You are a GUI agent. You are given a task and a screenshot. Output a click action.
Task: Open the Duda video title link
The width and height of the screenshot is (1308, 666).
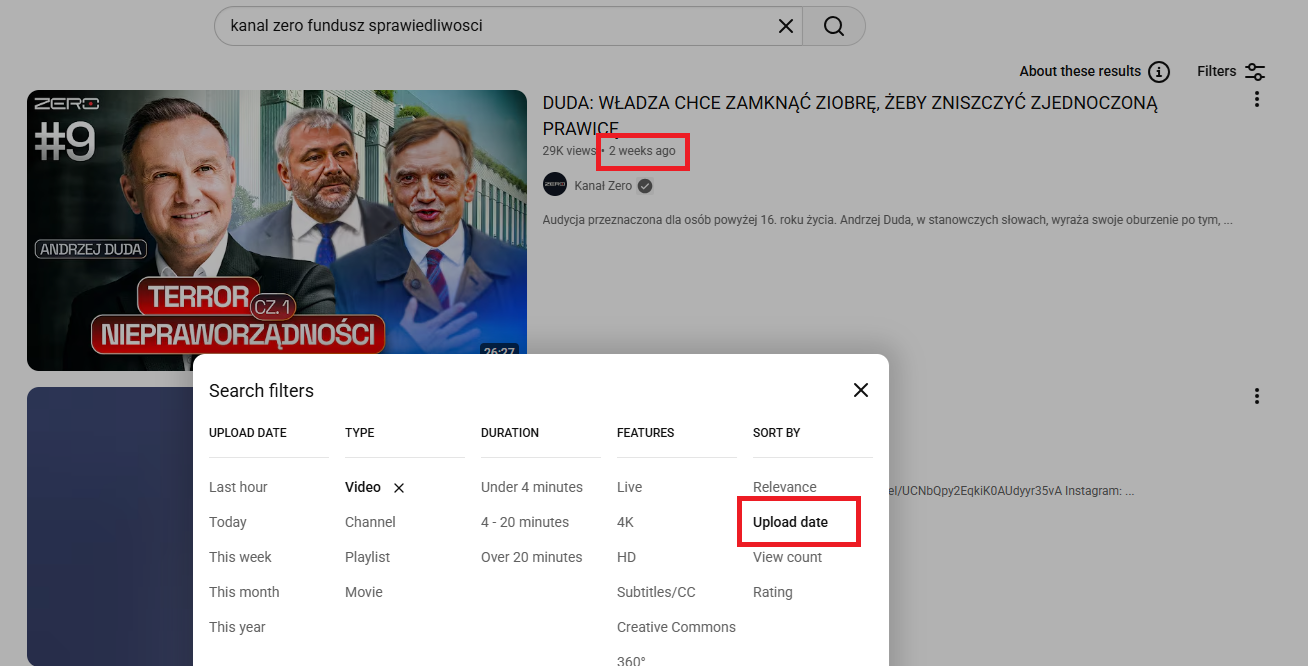[849, 103]
